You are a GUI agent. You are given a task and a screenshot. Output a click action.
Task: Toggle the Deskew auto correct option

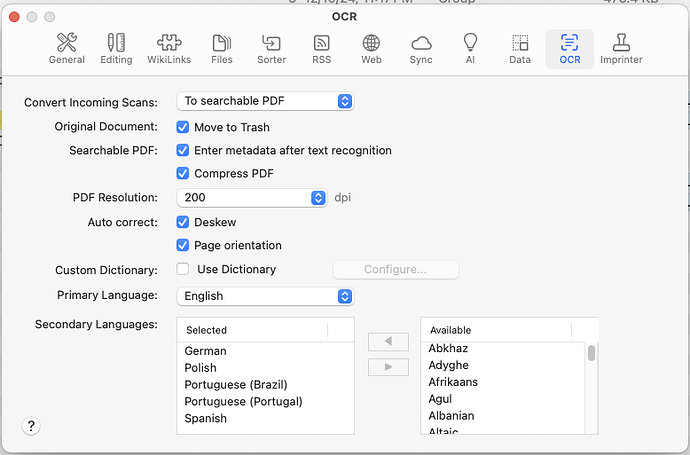click(183, 222)
